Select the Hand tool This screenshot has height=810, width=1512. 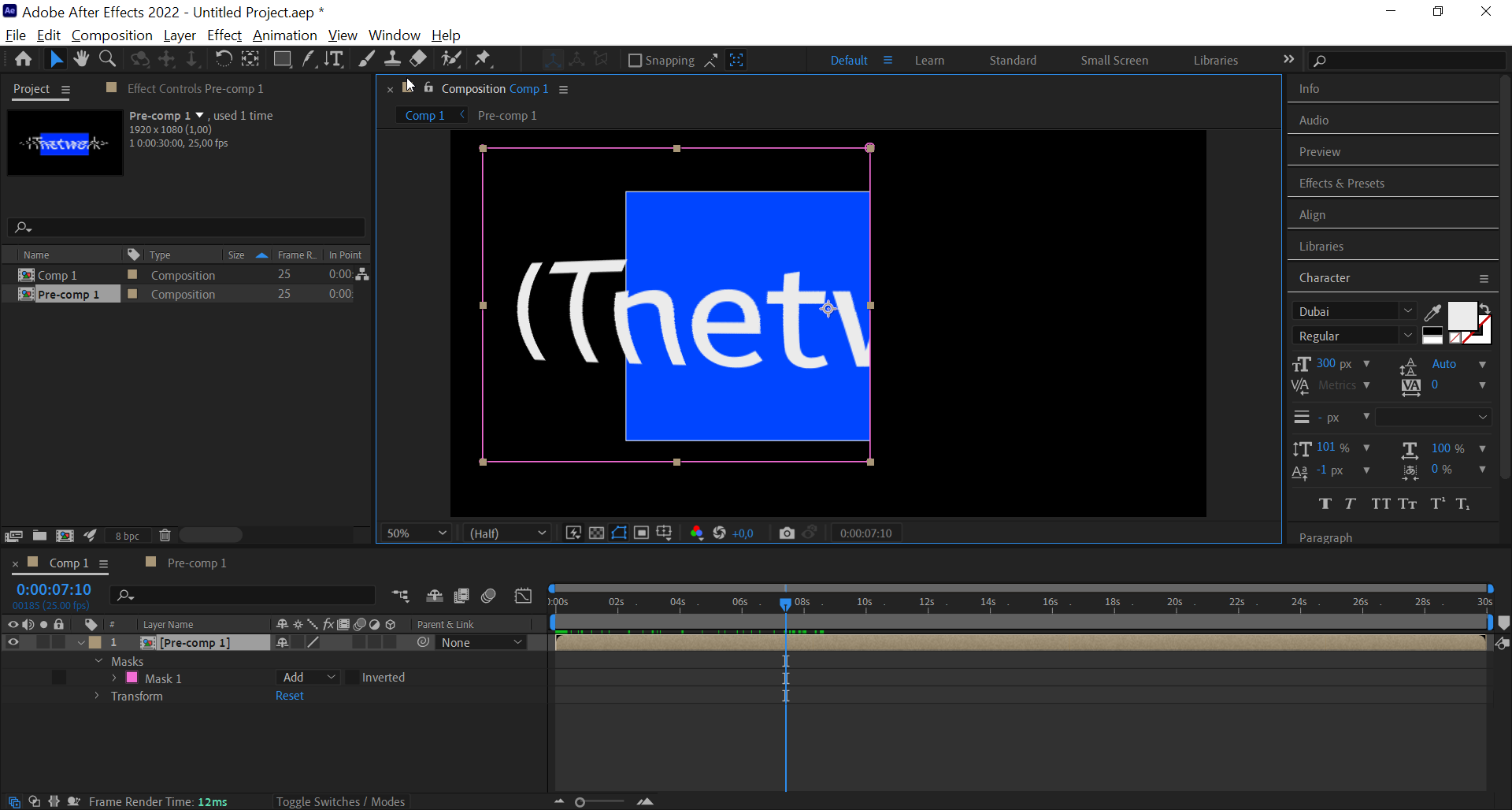coord(81,58)
